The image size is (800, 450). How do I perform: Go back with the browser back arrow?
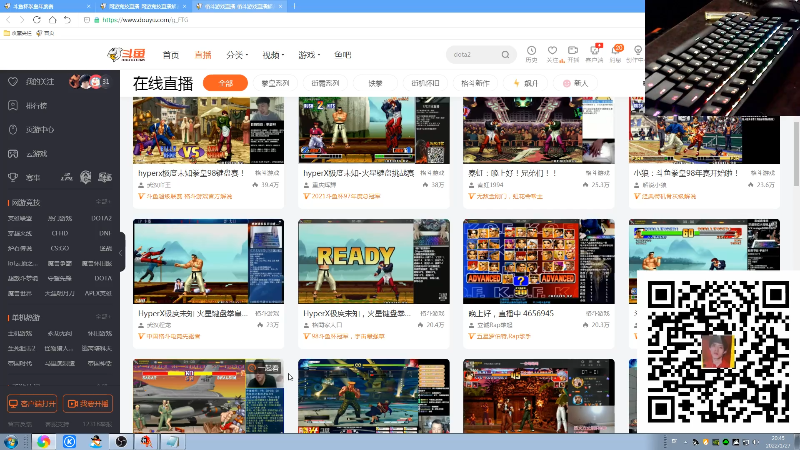(x=8, y=19)
